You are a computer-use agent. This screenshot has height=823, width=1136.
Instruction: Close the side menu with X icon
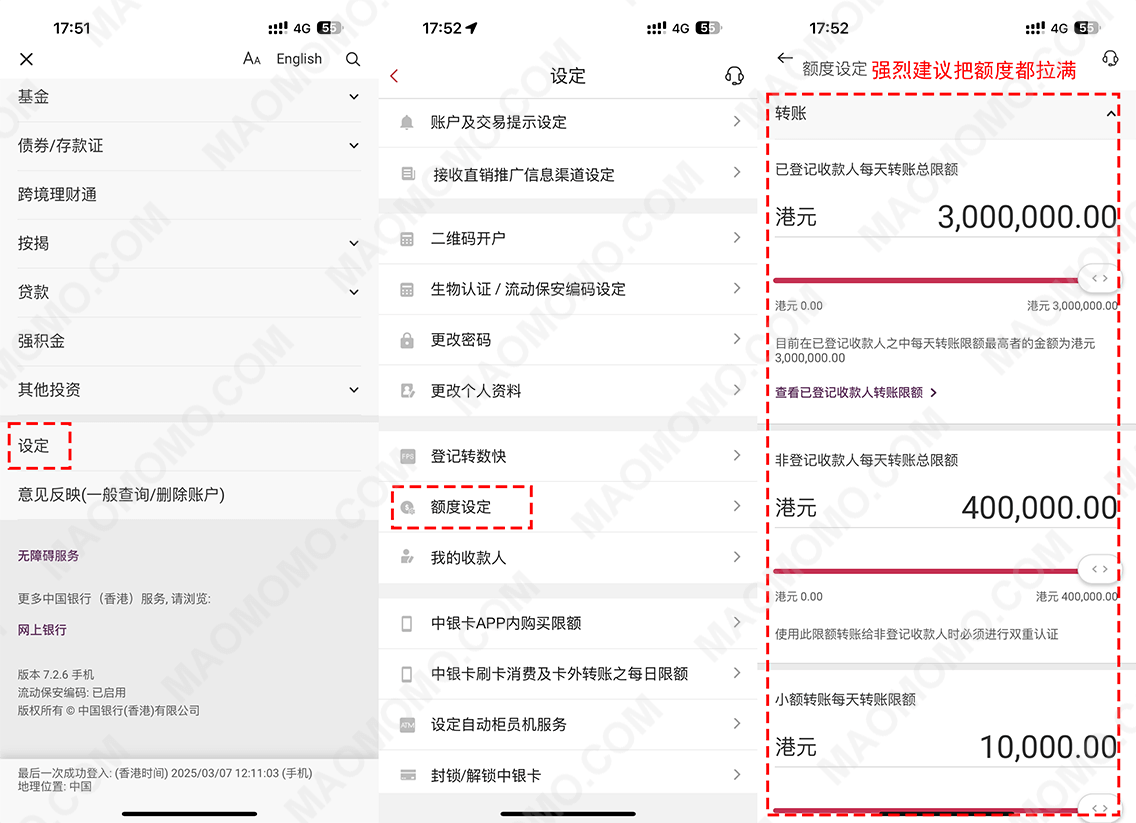[26, 60]
